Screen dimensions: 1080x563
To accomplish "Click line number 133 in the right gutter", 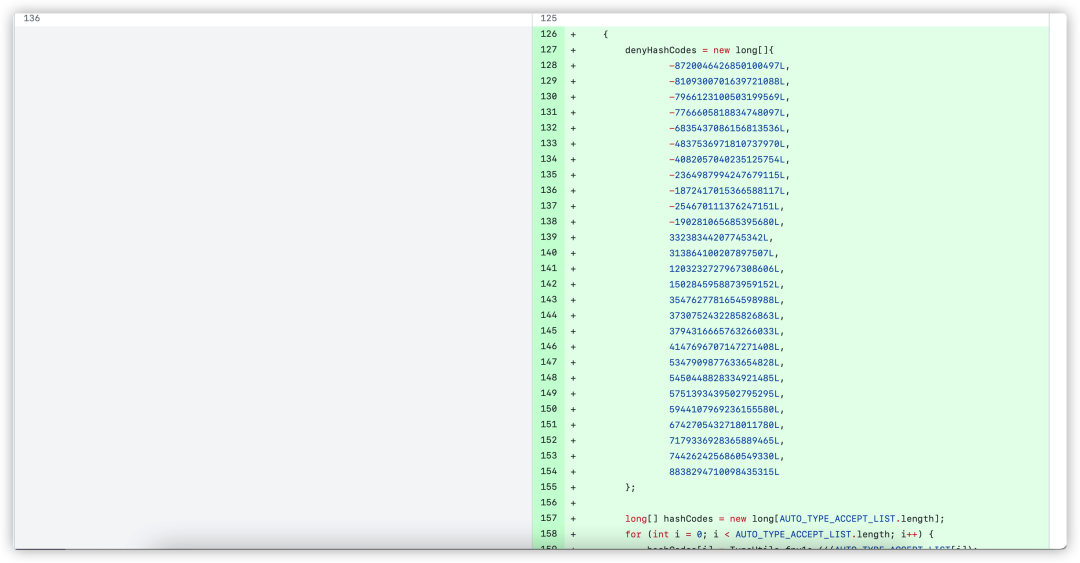I will coord(549,143).
